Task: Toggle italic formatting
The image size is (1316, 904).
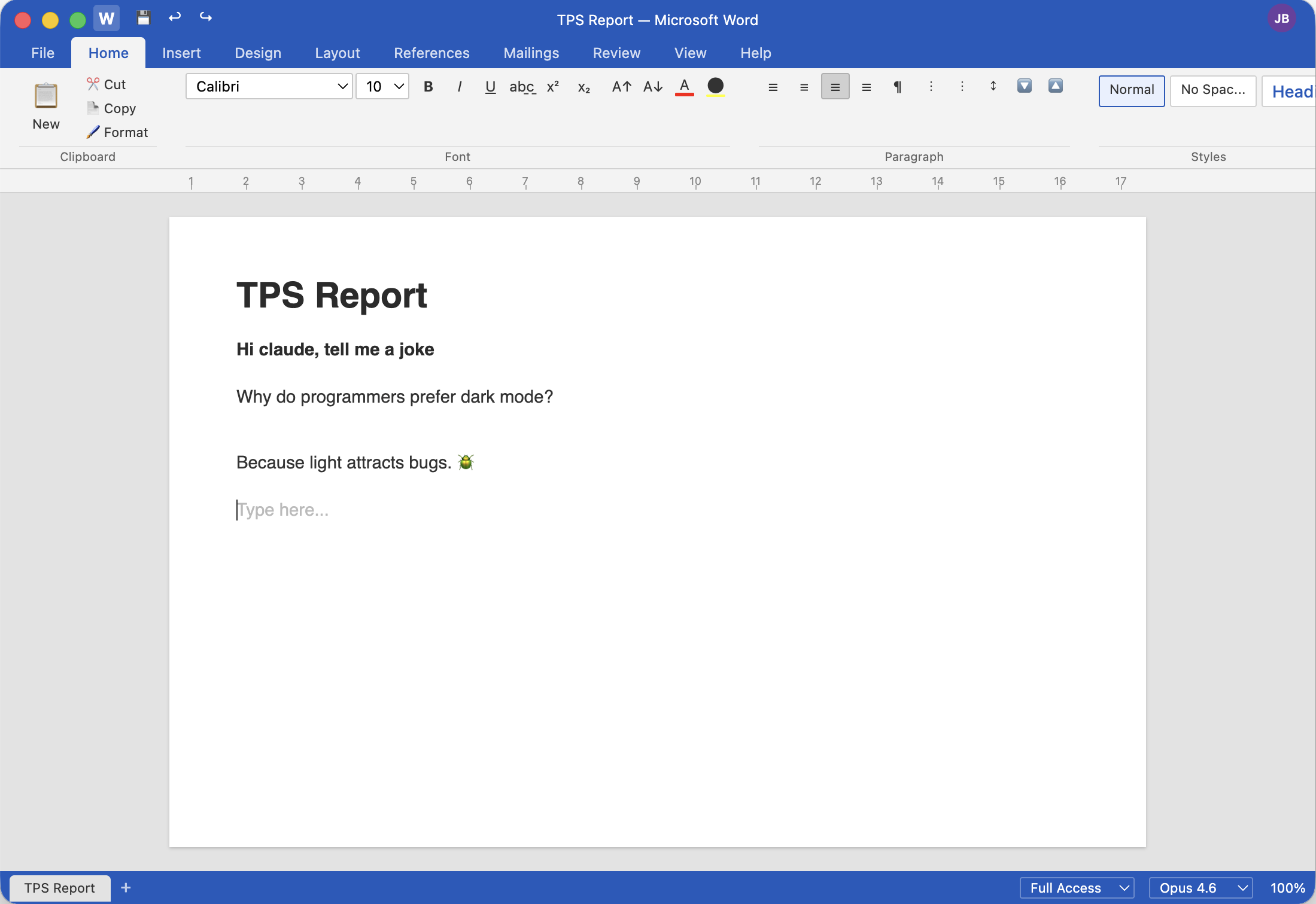Action: (459, 87)
